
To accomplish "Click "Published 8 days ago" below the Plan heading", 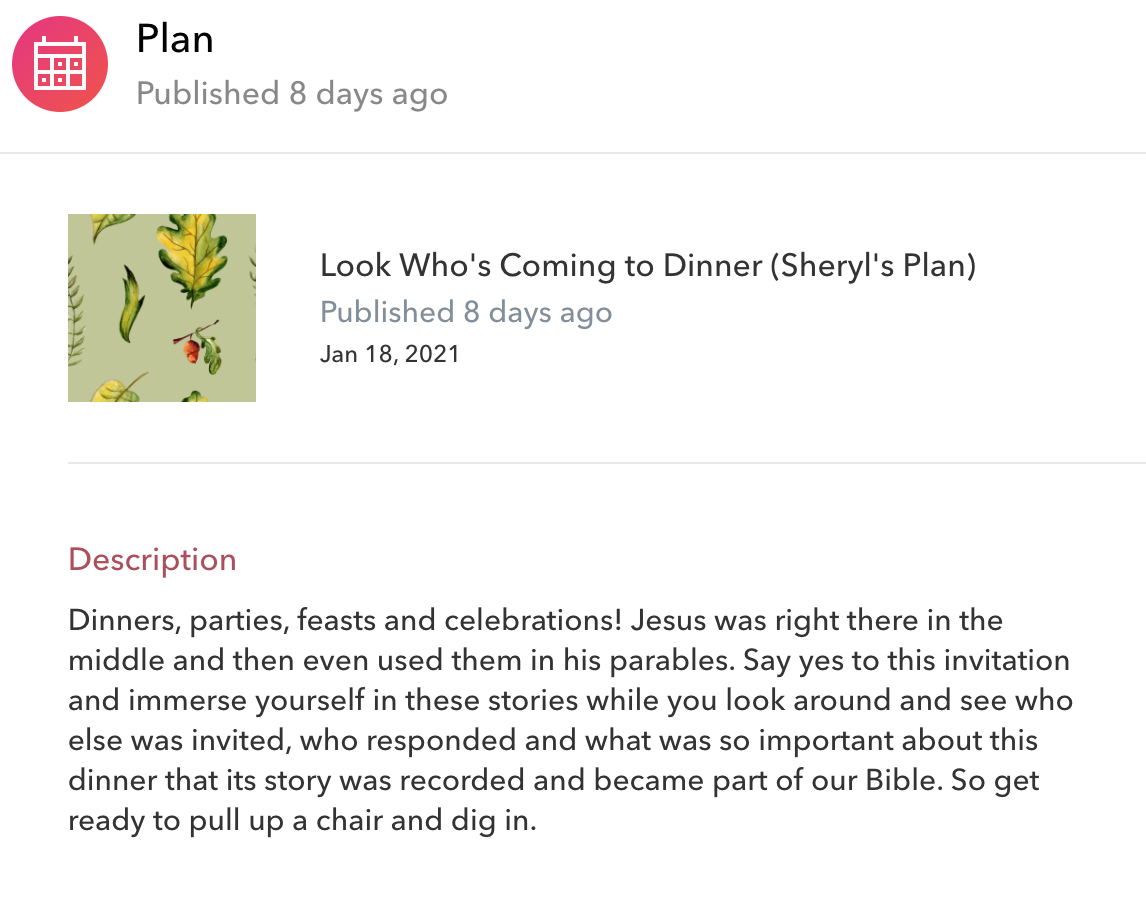I will (x=291, y=94).
